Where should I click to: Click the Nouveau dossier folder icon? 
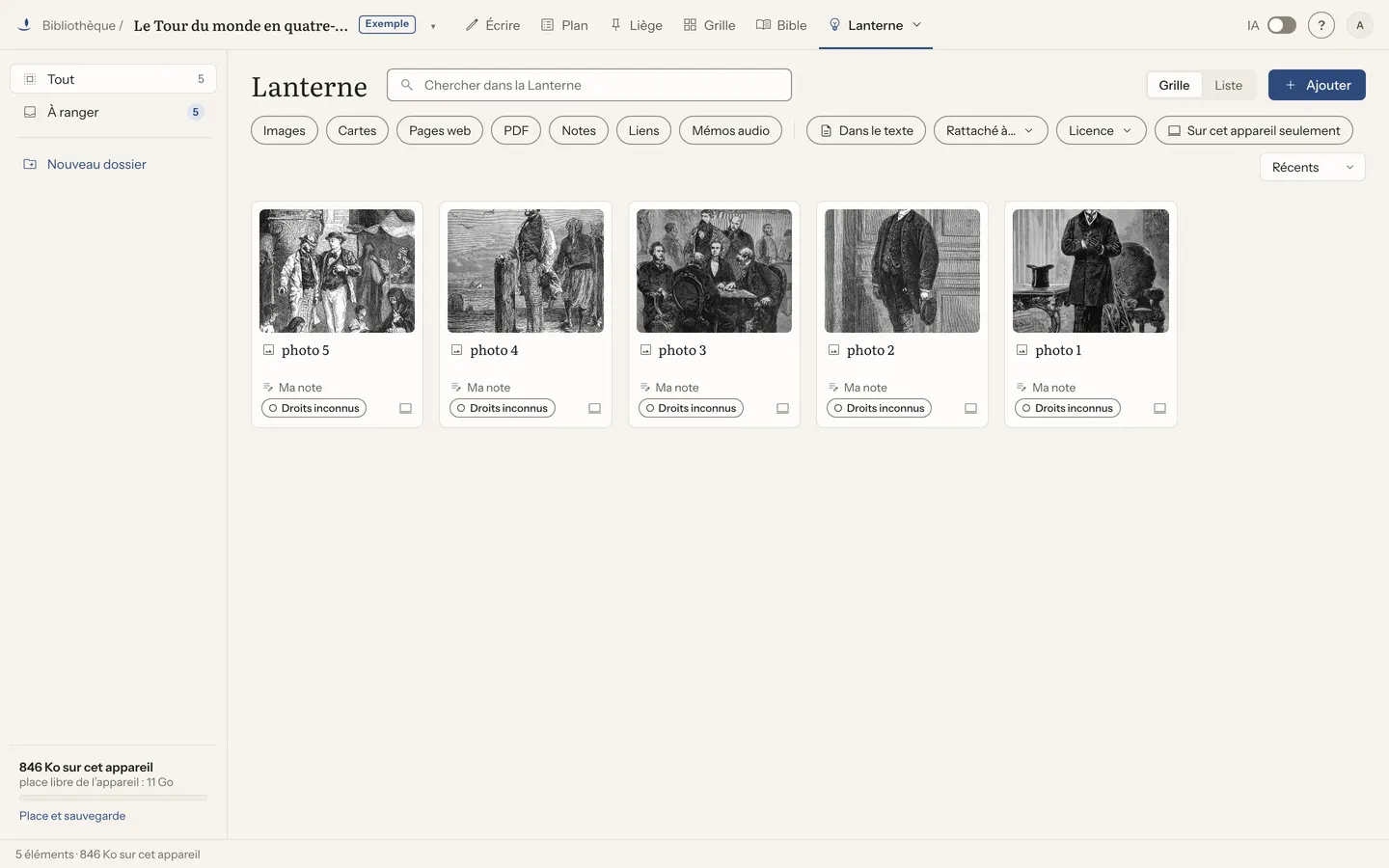(x=30, y=164)
